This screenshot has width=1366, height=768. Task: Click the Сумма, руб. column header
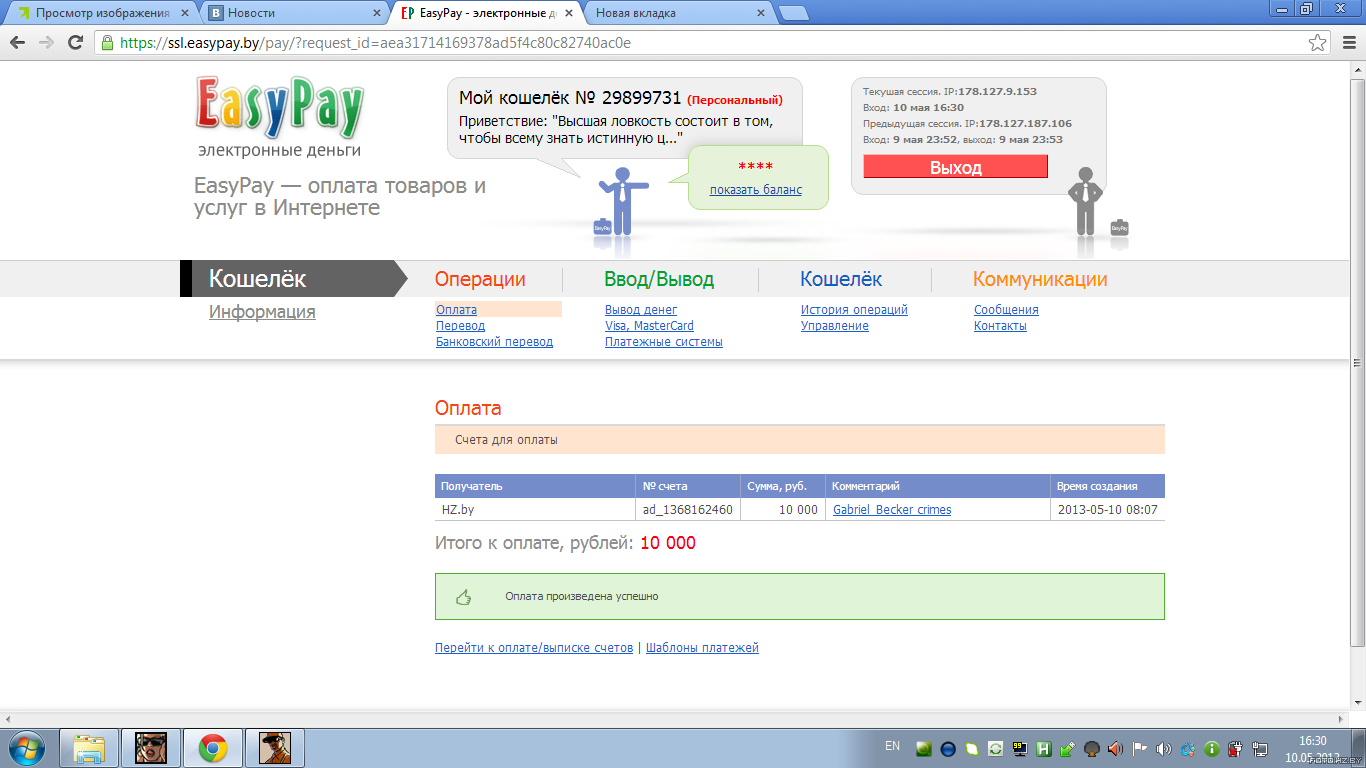pyautogui.click(x=782, y=486)
